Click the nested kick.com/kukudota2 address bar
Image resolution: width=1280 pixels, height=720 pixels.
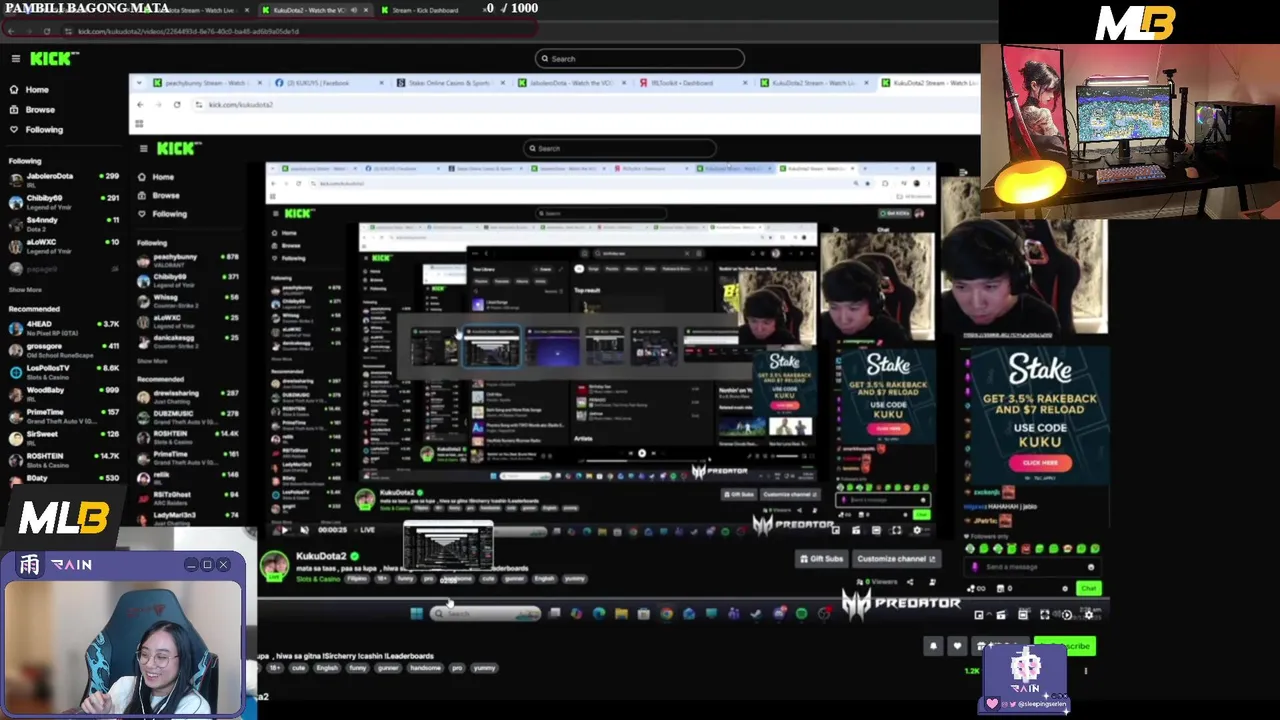[240, 105]
